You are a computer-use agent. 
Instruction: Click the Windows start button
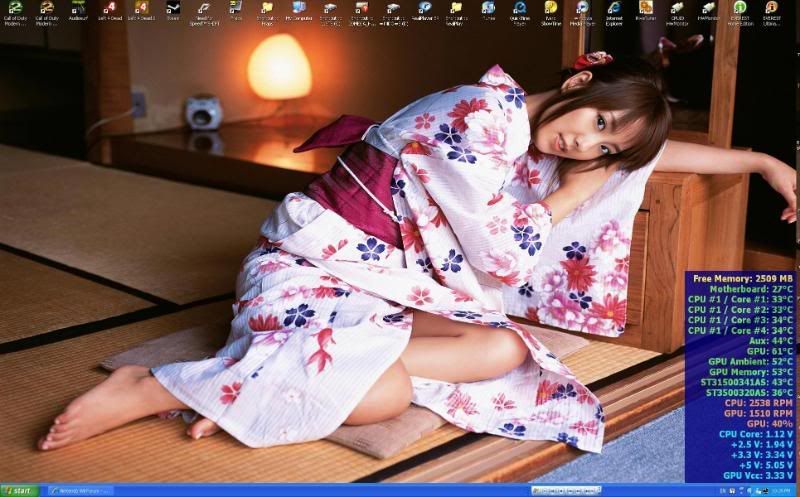click(x=20, y=491)
